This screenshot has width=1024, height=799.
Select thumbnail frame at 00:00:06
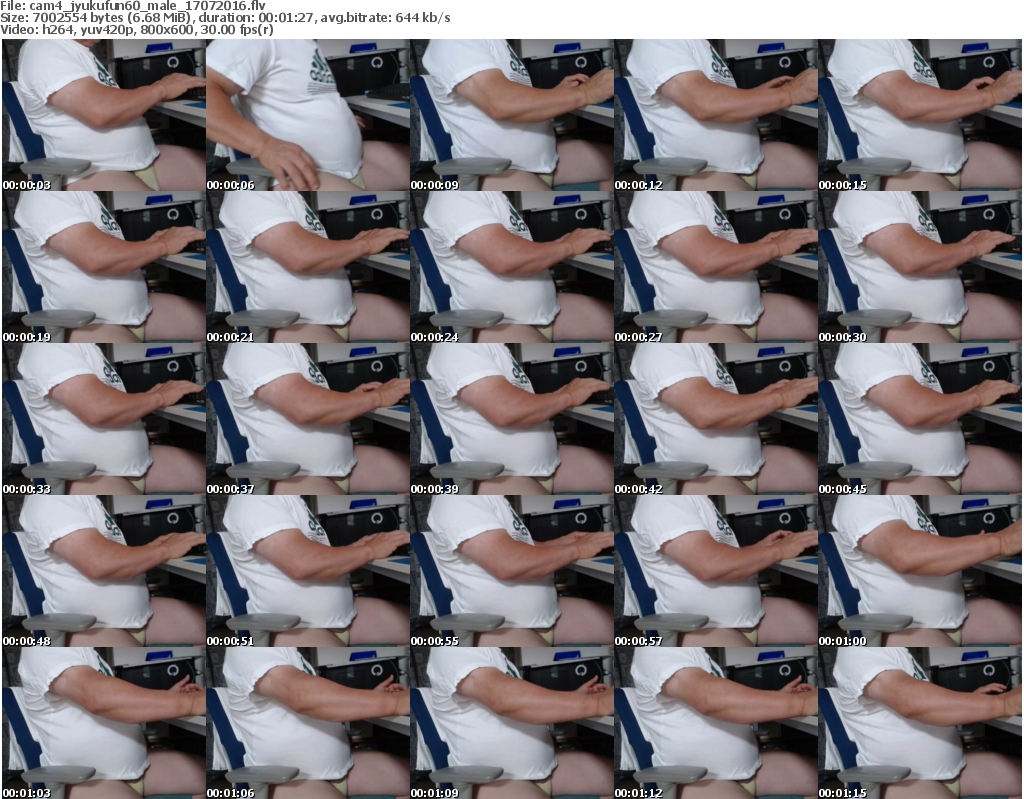(x=308, y=115)
